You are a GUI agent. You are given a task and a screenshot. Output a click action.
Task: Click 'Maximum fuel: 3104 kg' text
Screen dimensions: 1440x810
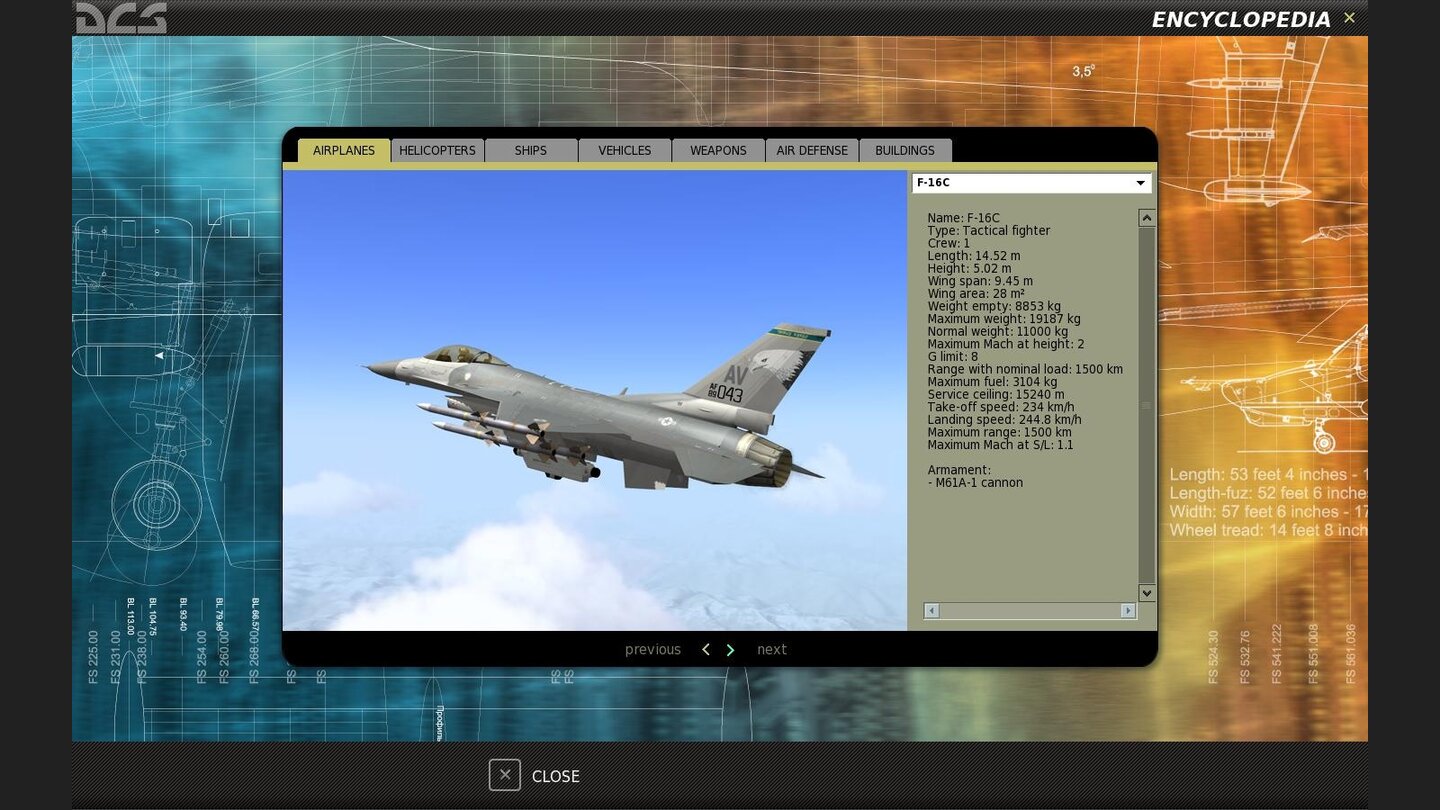click(992, 382)
